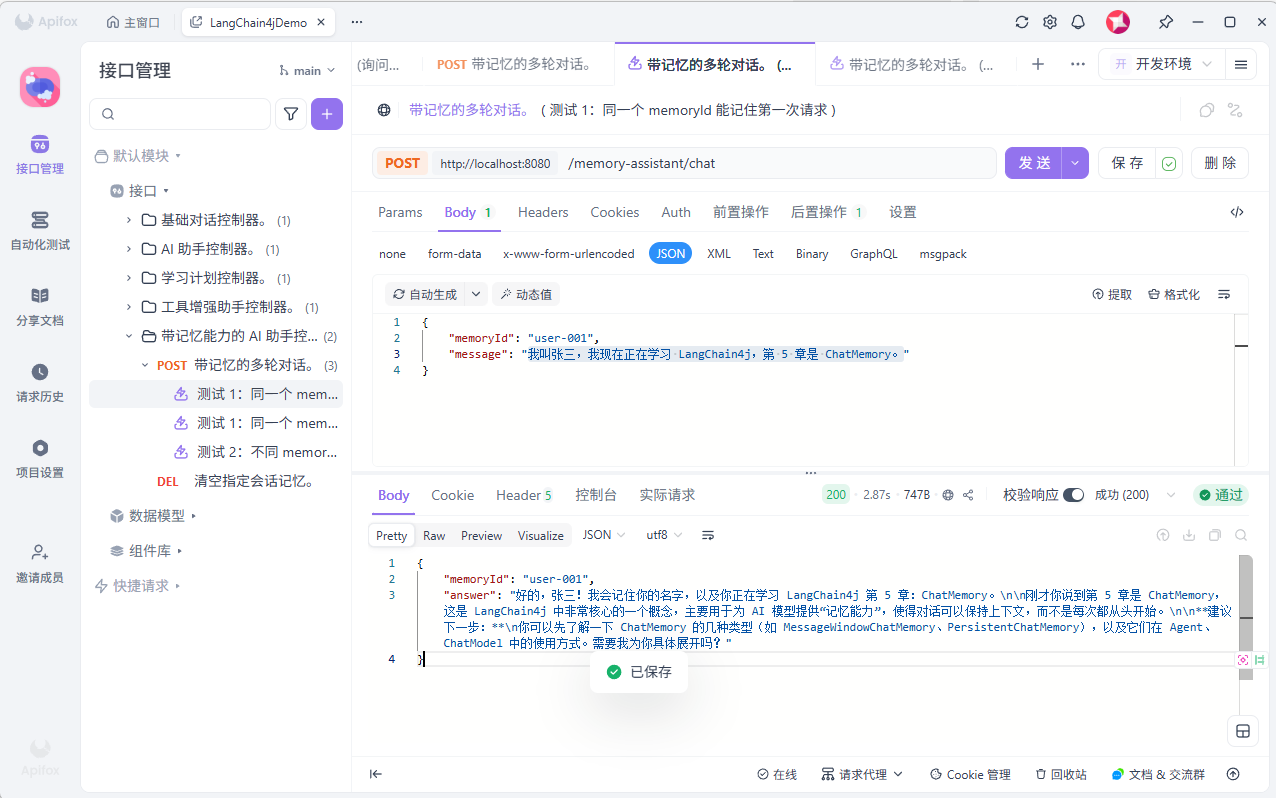Expand the 工具增强助手控制器 folder
The width and height of the screenshot is (1276, 798).
(128, 307)
